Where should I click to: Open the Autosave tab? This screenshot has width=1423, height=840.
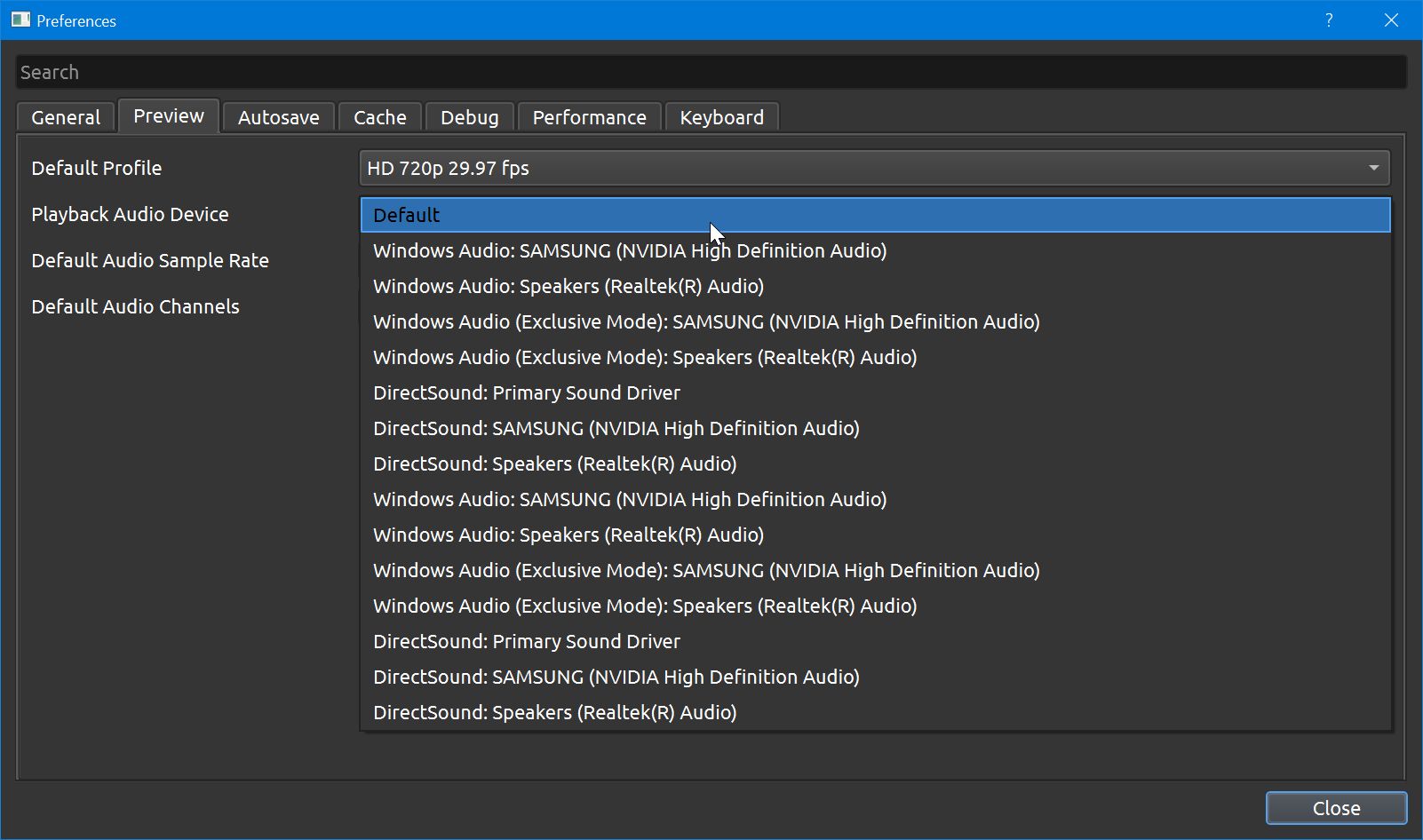[x=278, y=116]
